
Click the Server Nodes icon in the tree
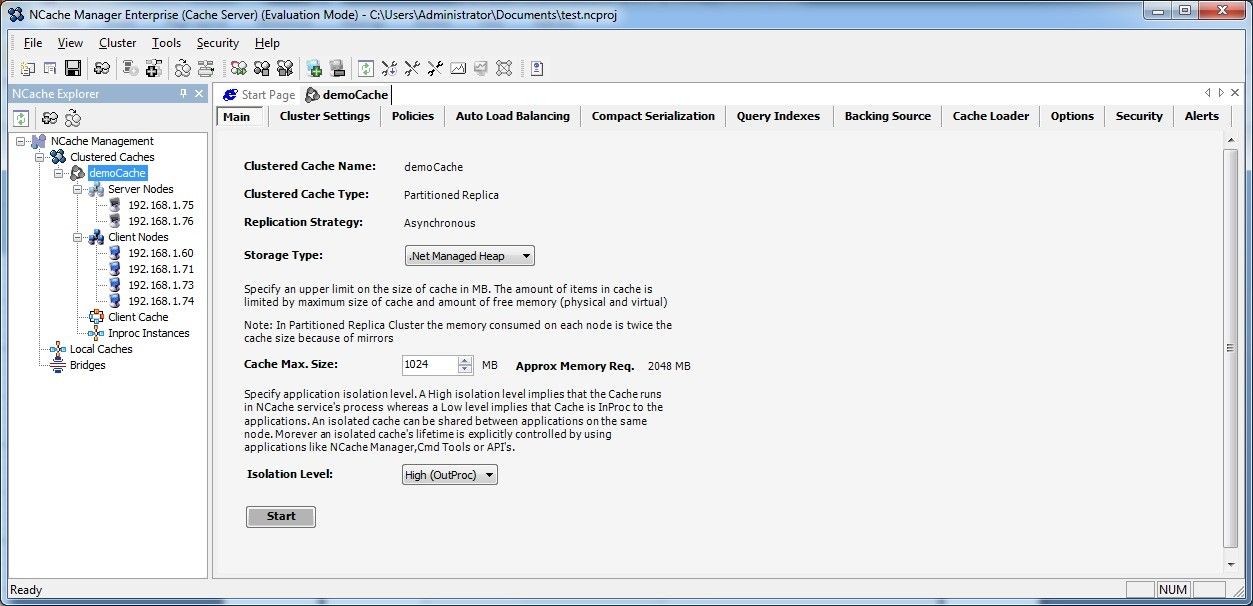coord(97,189)
